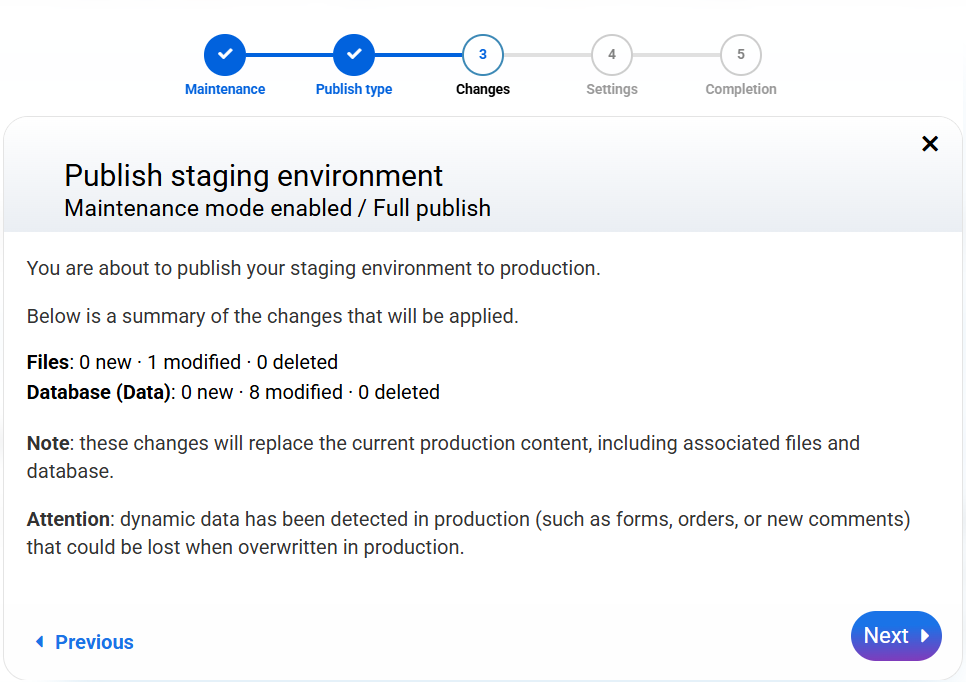Click the Publish type checkmark circle
The width and height of the screenshot is (966, 682).
click(354, 55)
